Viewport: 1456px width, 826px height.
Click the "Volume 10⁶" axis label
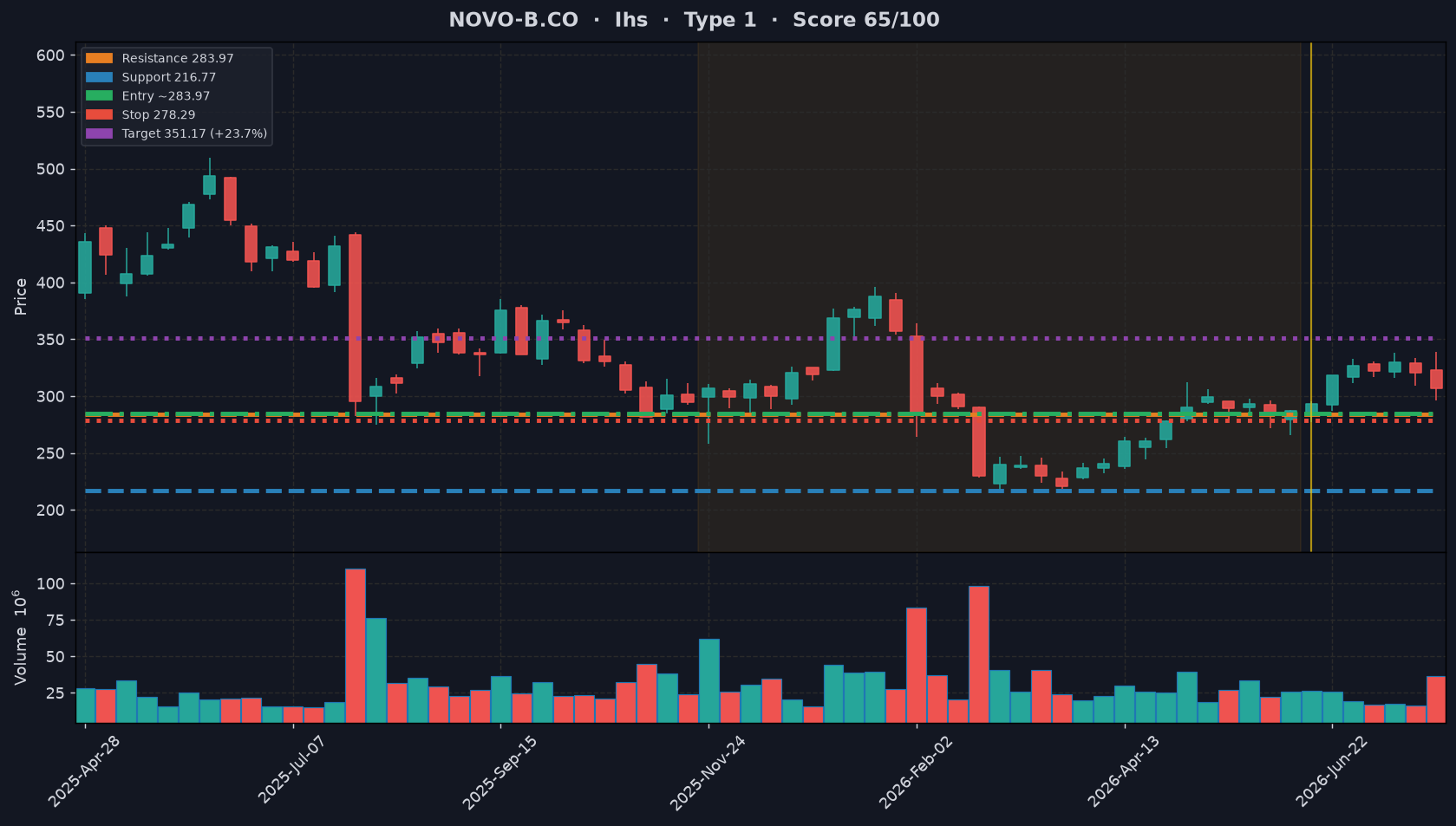click(20, 637)
